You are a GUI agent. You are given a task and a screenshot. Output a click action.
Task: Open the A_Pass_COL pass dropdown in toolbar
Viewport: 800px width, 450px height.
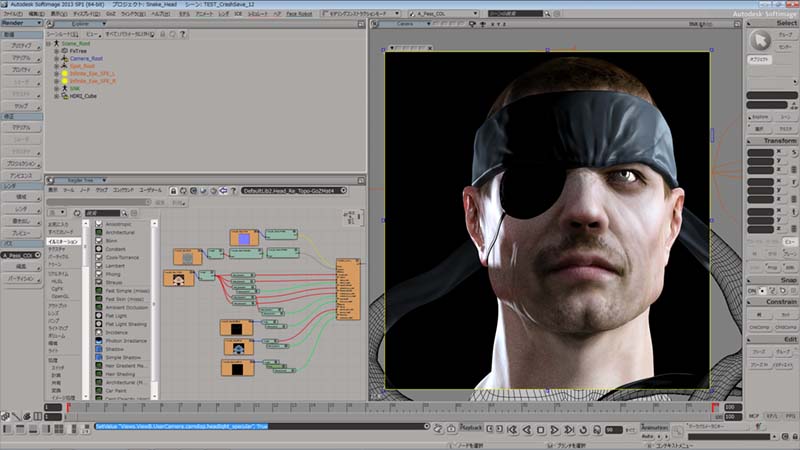[x=446, y=14]
